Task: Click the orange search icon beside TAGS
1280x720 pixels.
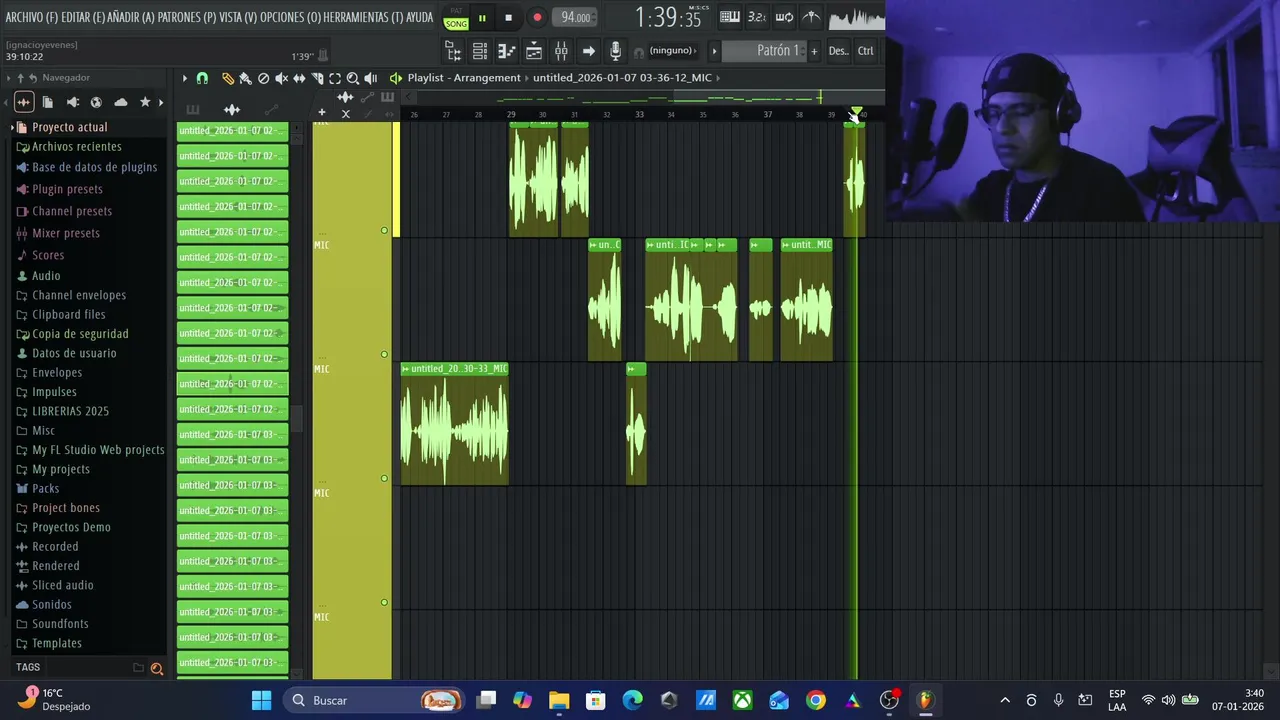Action: click(157, 668)
